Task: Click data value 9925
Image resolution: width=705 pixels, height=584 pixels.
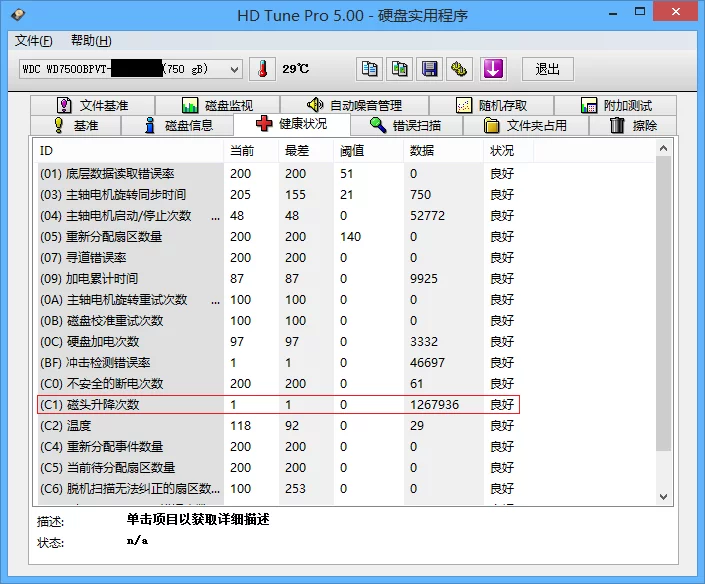Action: (x=424, y=279)
